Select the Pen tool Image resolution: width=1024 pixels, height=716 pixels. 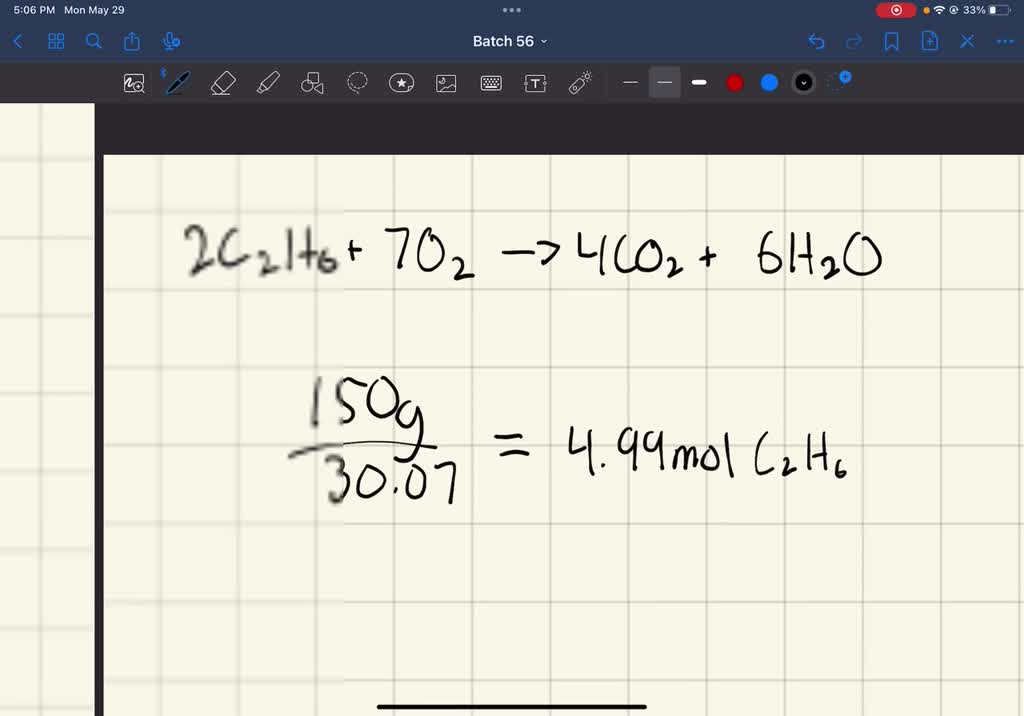(177, 82)
